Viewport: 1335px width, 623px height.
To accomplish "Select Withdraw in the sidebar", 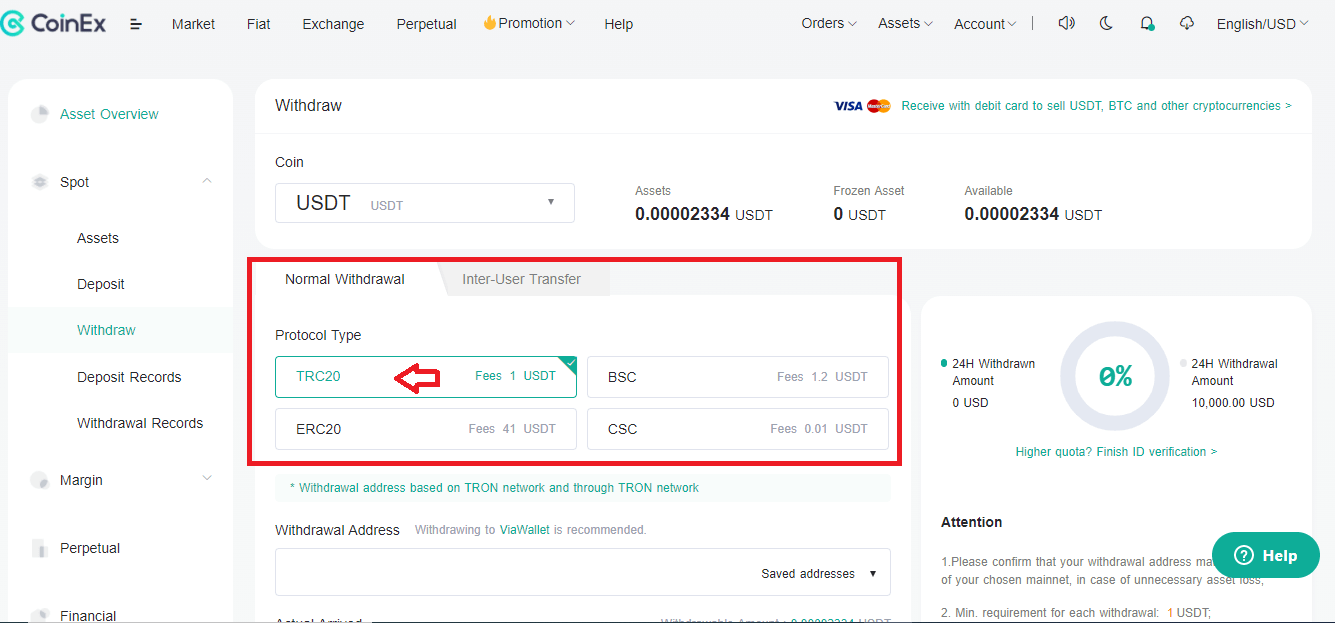I will click(x=106, y=330).
